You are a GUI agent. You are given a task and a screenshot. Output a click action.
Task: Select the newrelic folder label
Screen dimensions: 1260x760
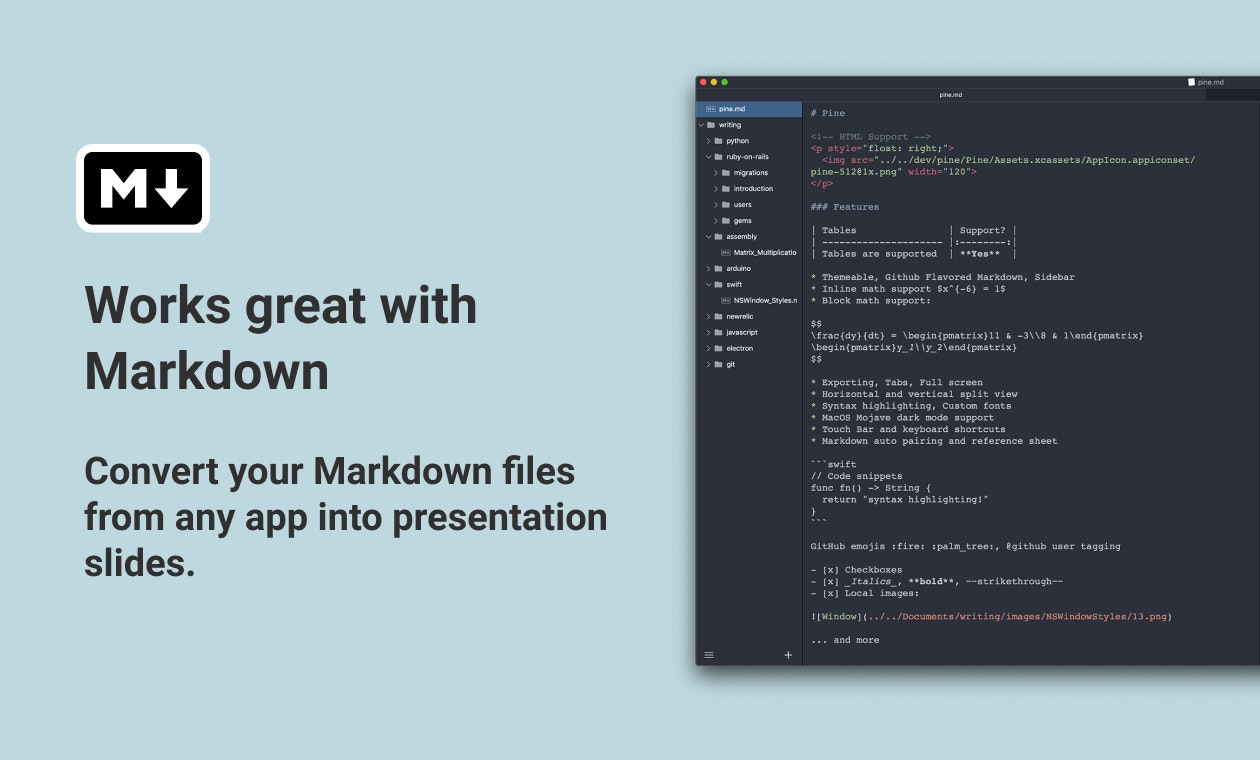[740, 316]
